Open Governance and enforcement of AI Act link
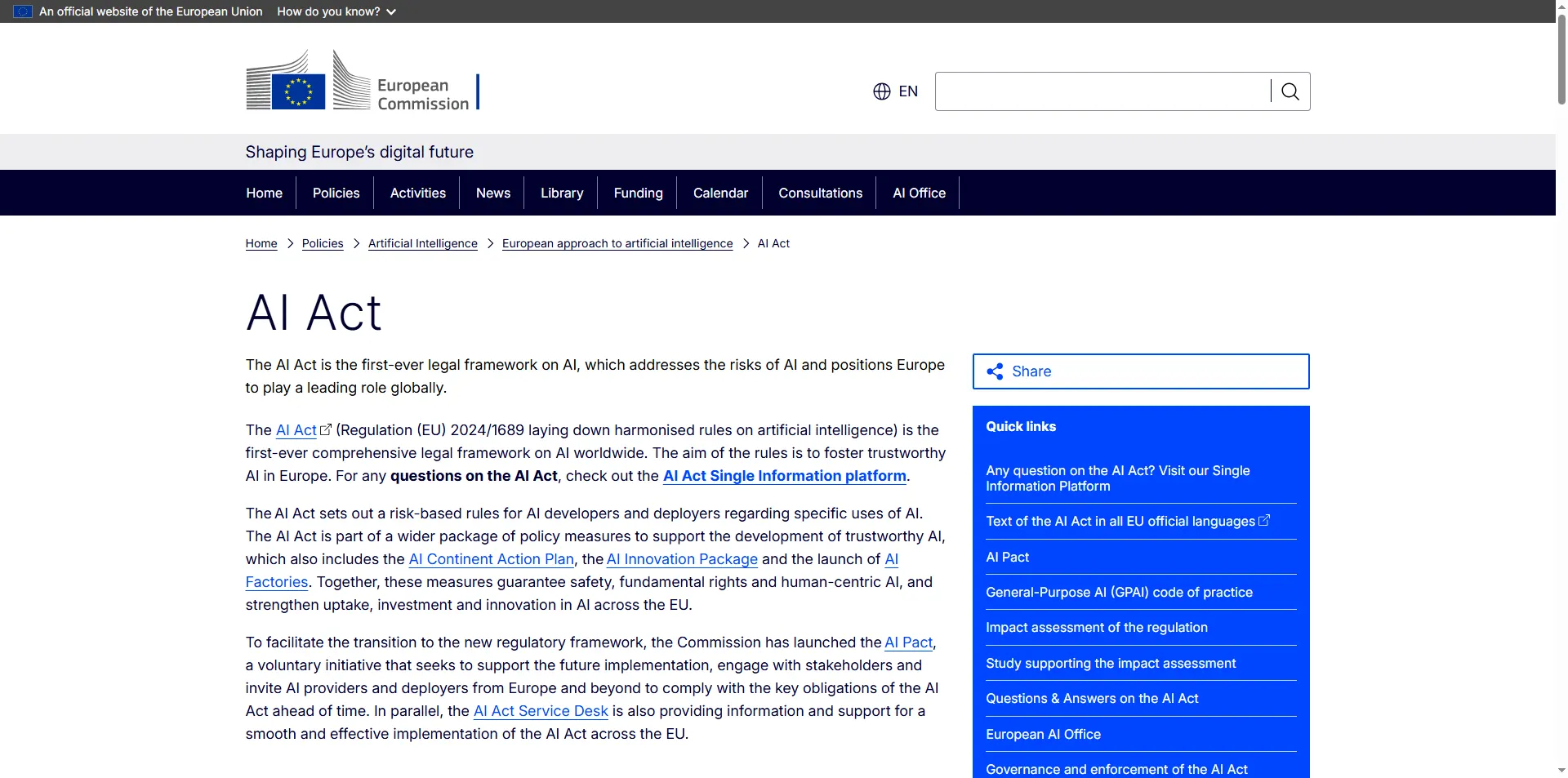This screenshot has width=1568, height=778. (1116, 769)
